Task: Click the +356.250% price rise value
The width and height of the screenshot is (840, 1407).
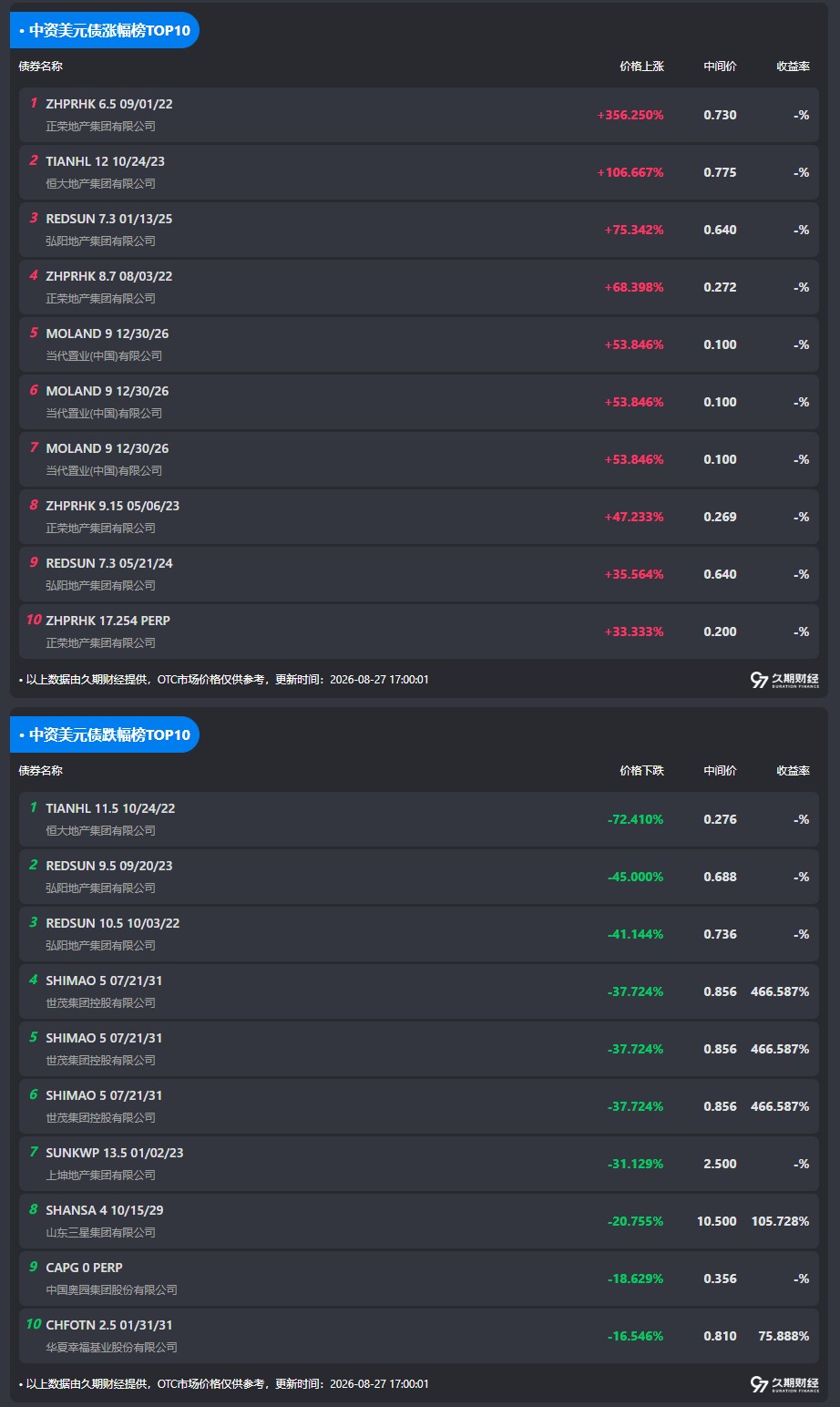Action: tap(630, 116)
